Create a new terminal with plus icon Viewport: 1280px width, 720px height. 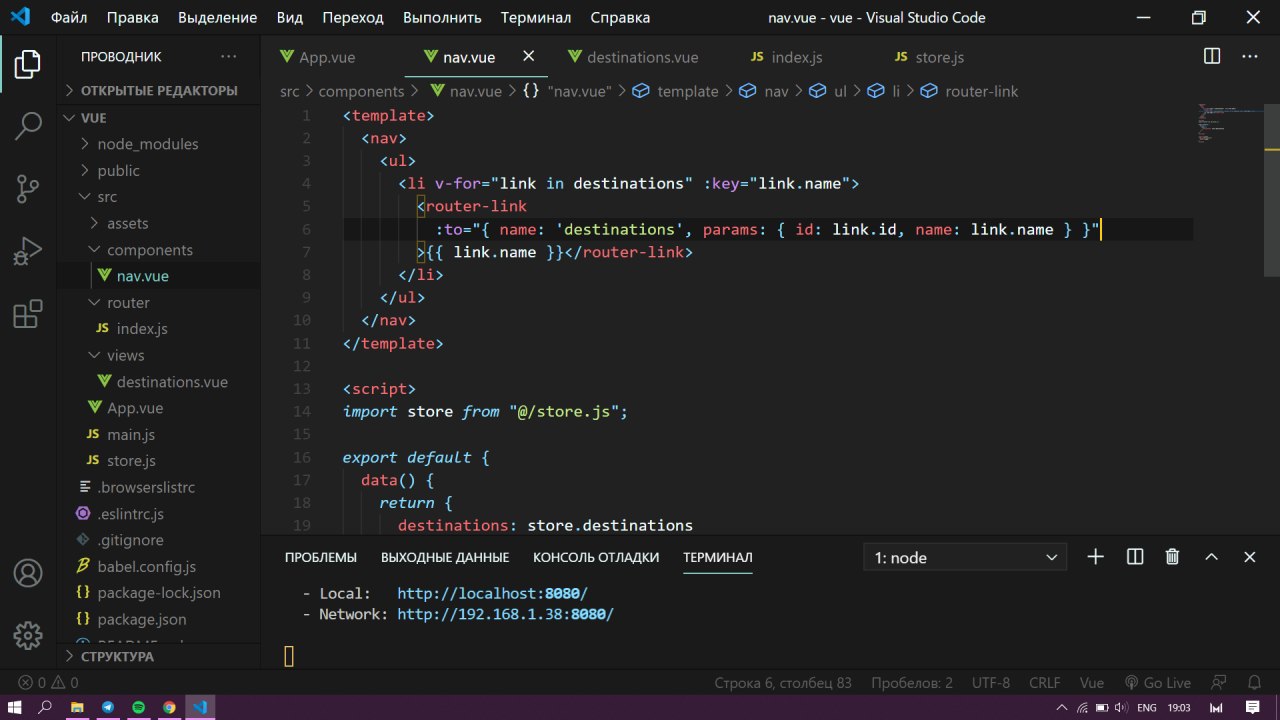point(1096,557)
